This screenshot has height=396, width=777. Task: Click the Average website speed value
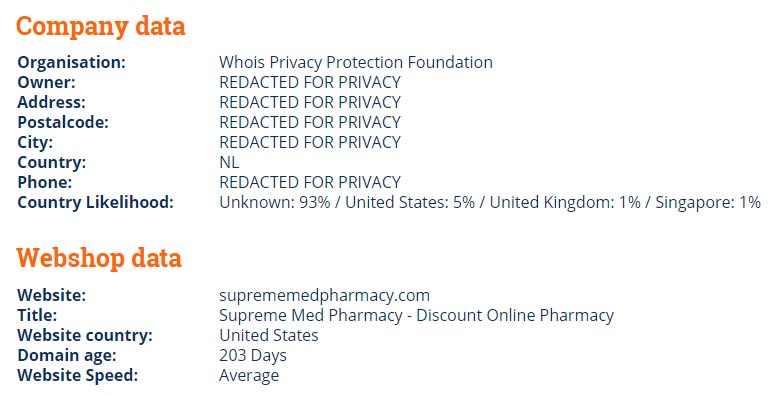(249, 376)
